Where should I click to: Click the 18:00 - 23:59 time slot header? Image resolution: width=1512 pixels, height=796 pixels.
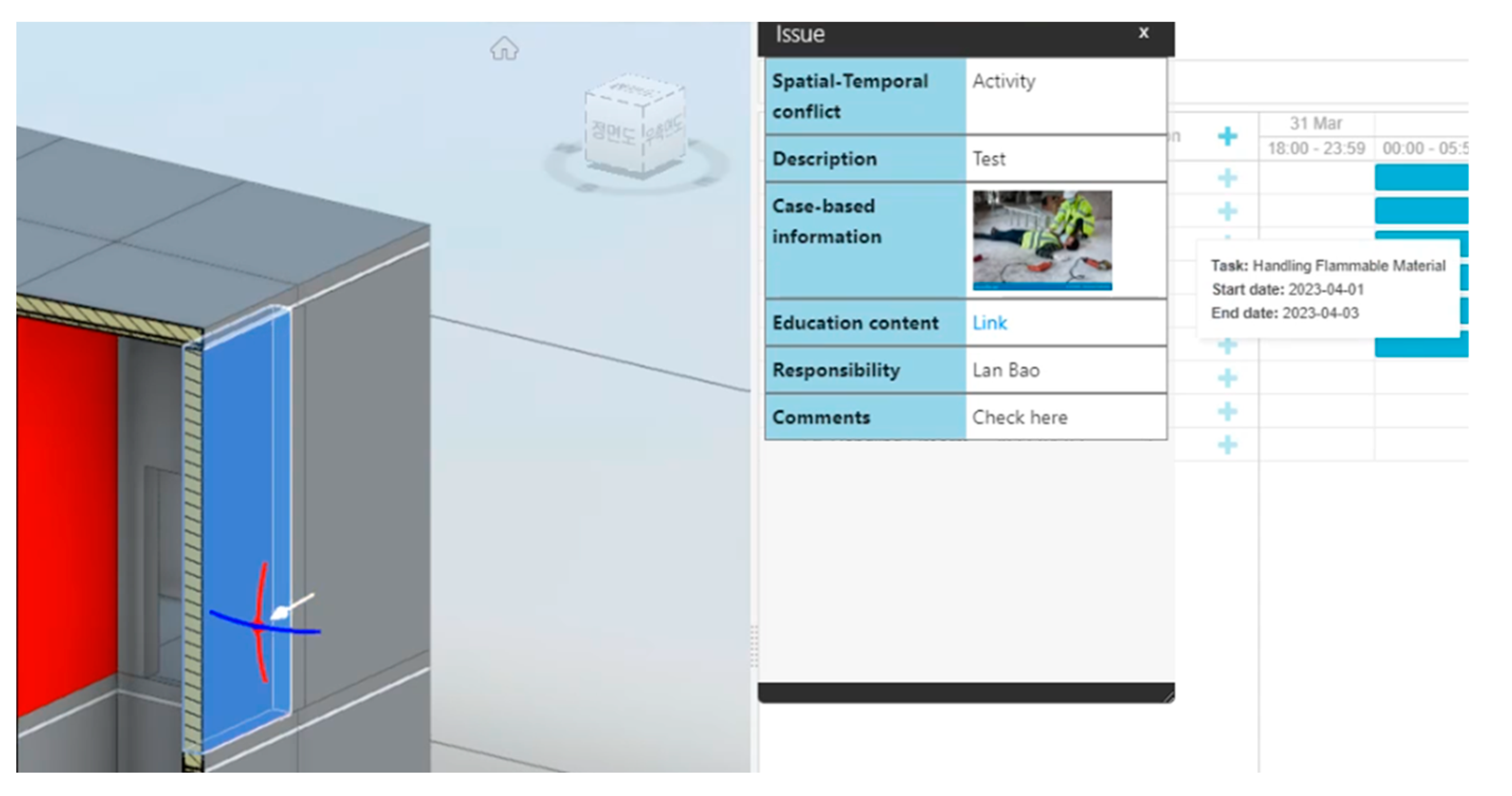coord(1316,149)
